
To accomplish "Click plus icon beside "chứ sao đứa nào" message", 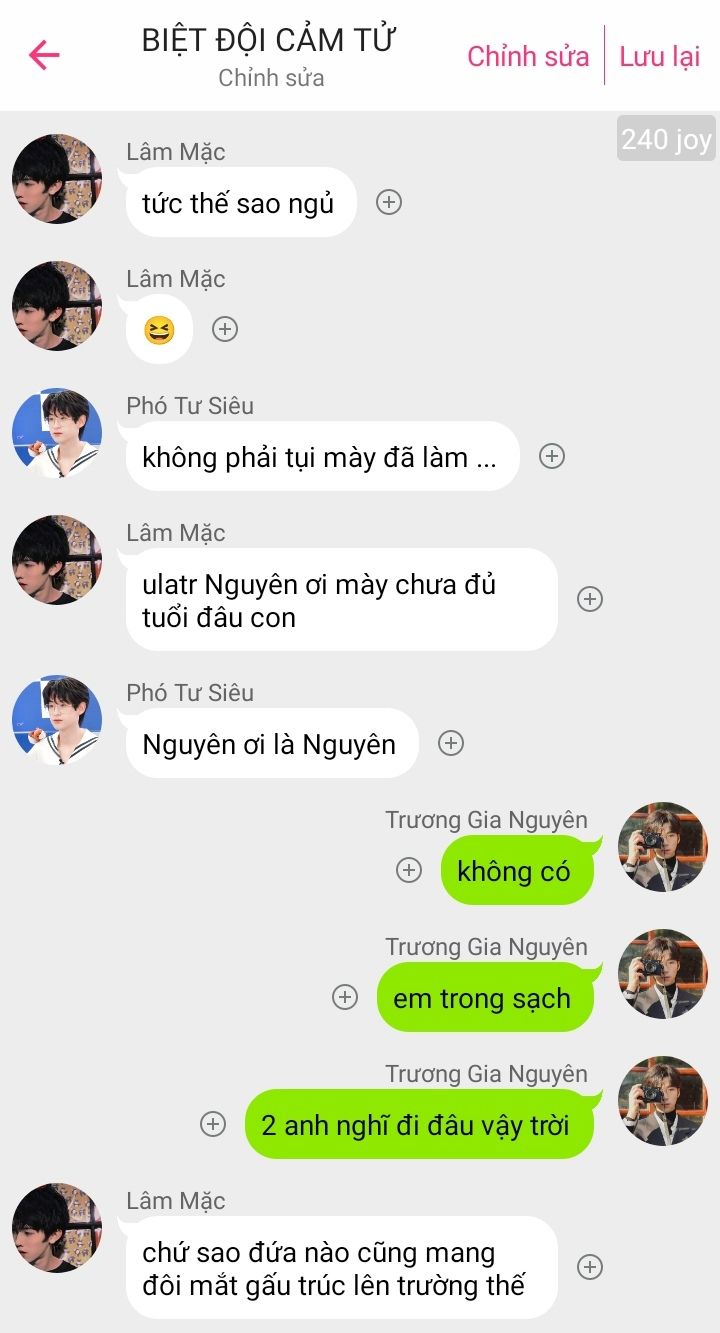I will click(590, 1267).
